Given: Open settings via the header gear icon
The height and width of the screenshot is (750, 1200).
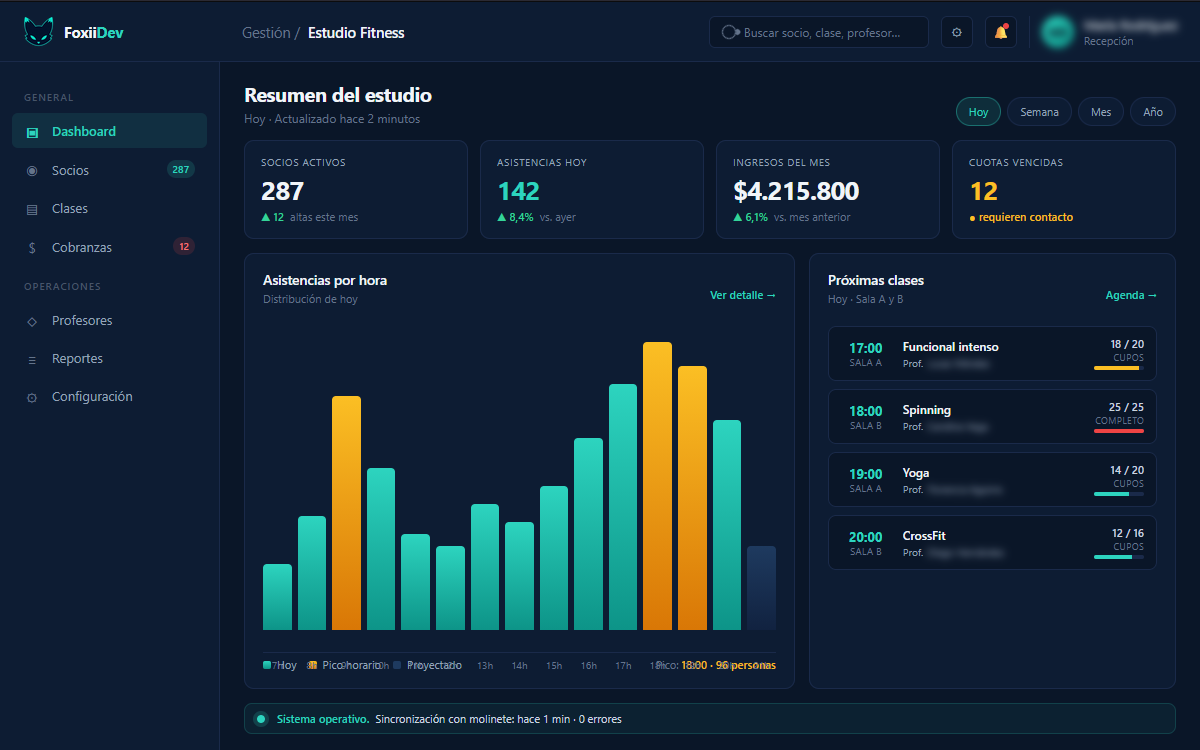Looking at the screenshot, I should tap(957, 32).
